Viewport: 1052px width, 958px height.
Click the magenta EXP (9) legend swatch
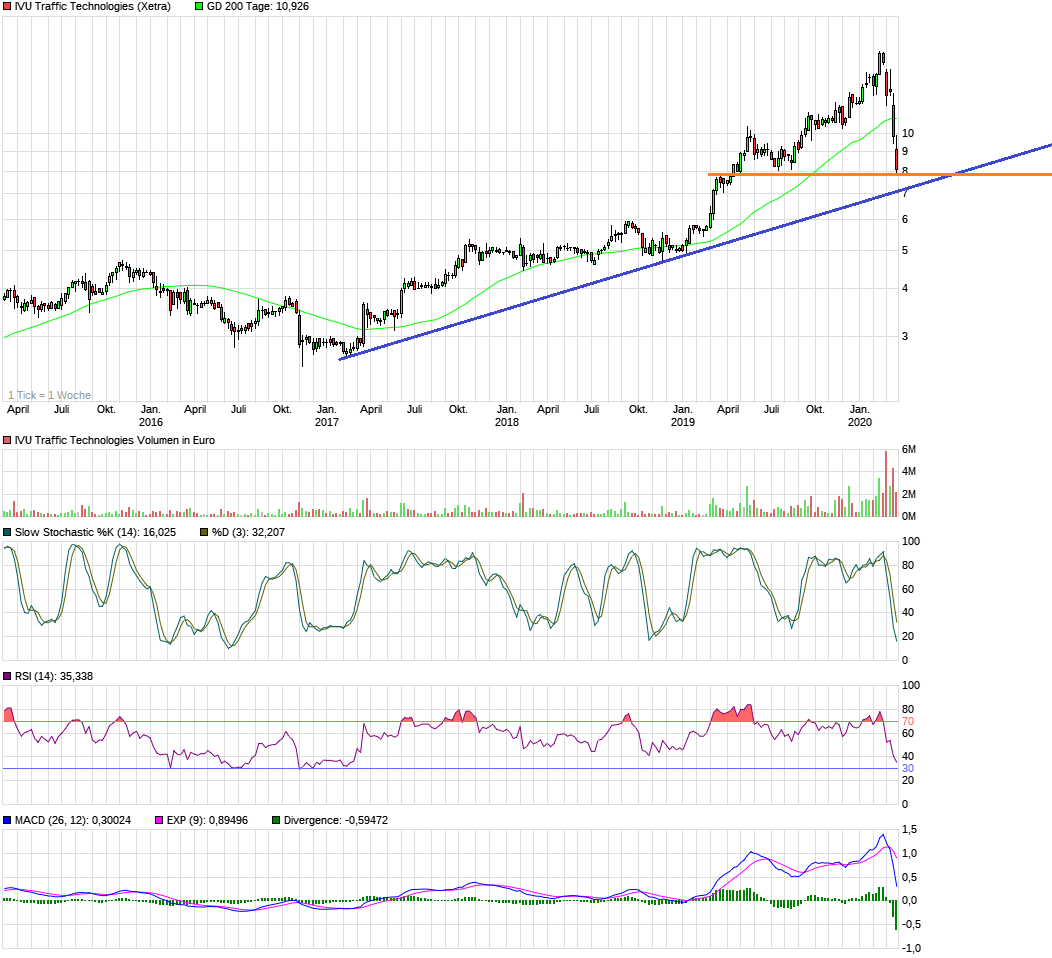(x=159, y=821)
